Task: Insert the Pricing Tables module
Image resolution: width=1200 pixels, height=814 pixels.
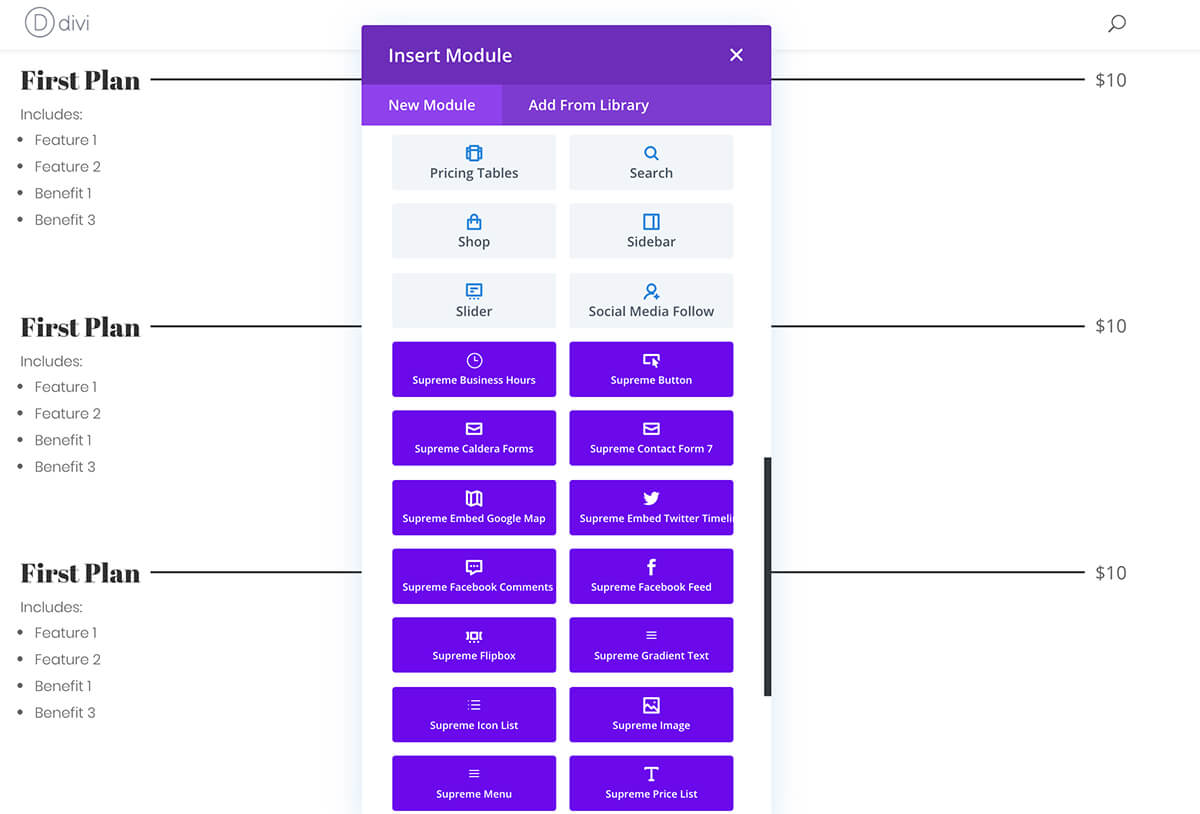Action: click(x=474, y=162)
